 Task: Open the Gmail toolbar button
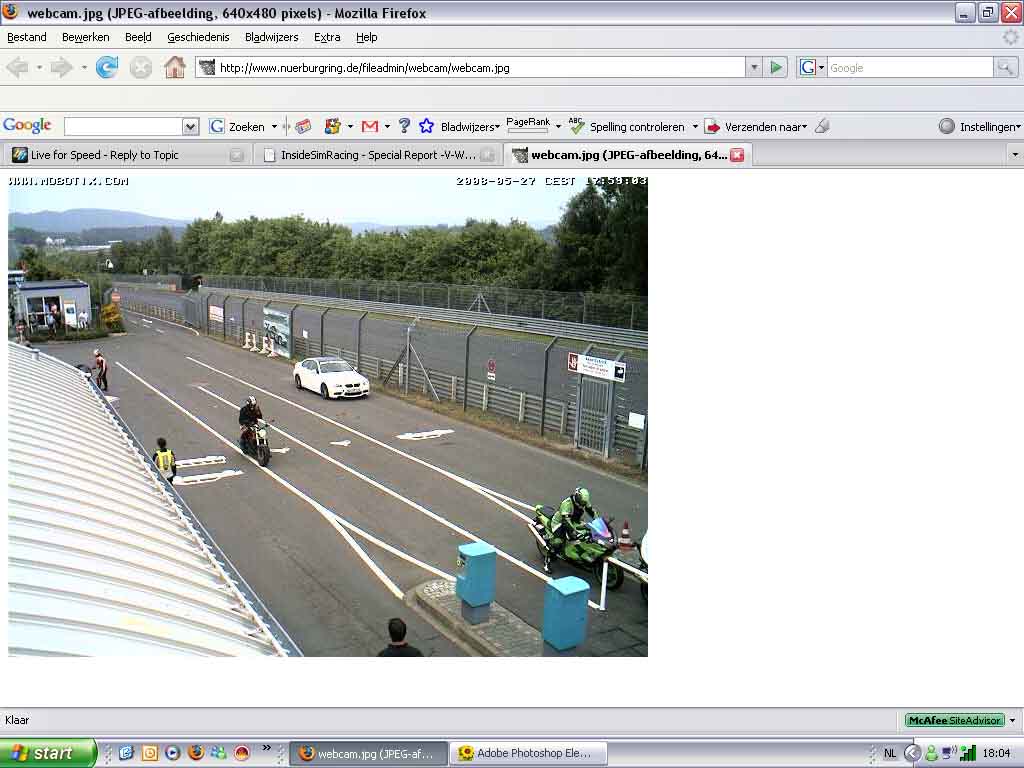pyautogui.click(x=370, y=126)
